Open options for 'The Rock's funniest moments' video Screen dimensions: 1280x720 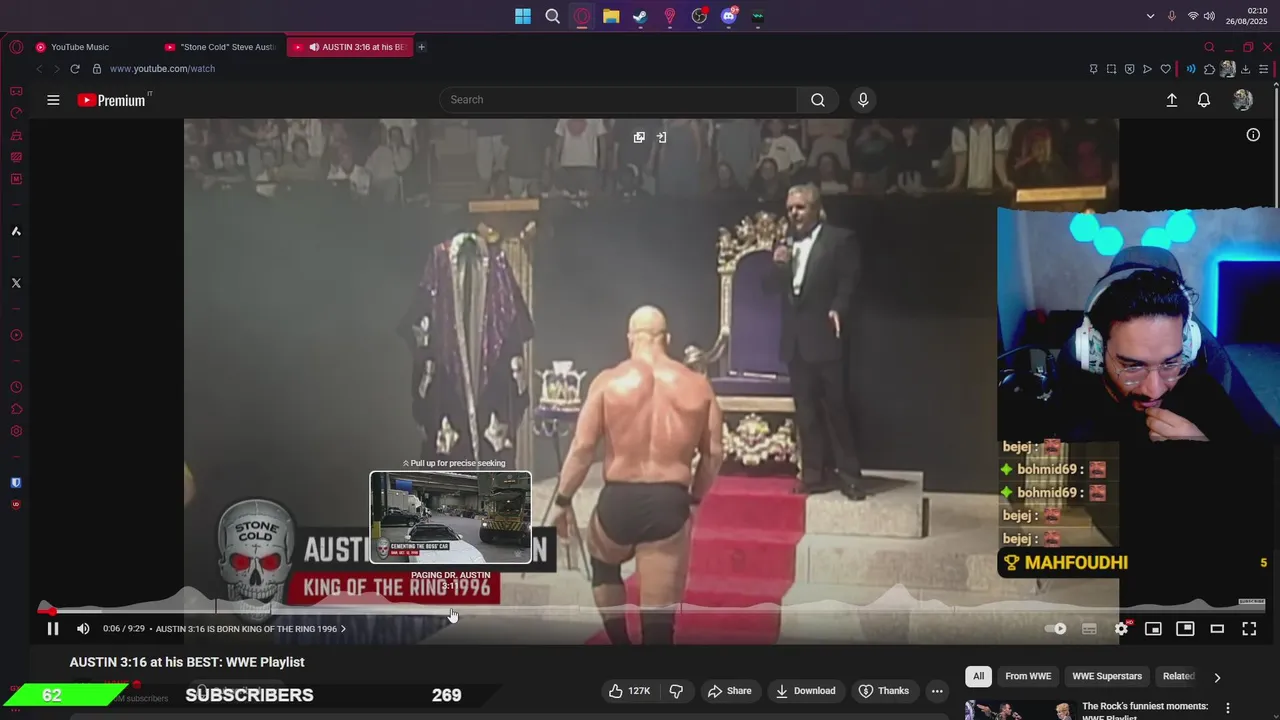pyautogui.click(x=1228, y=708)
